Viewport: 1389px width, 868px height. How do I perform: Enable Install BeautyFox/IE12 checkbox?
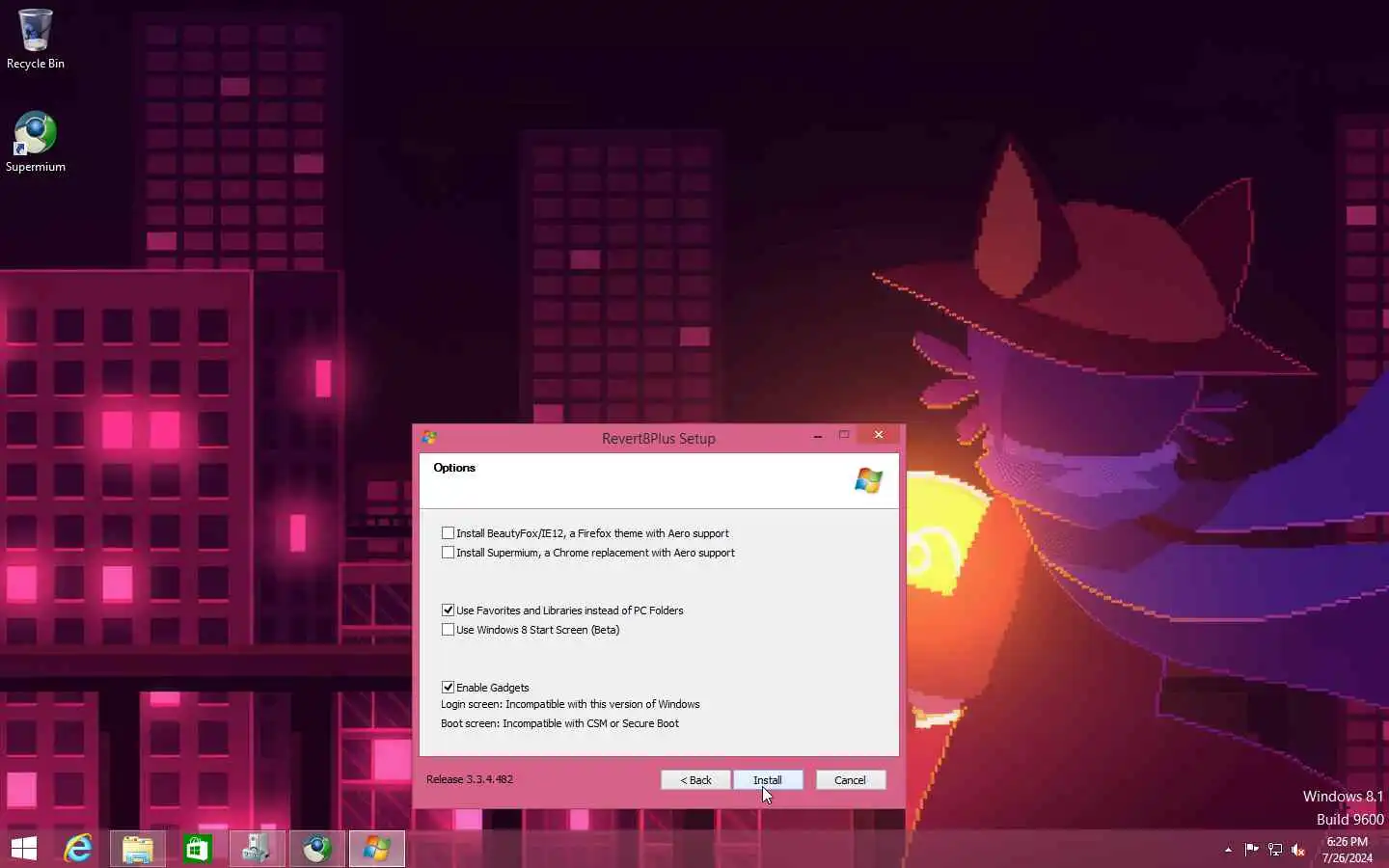click(448, 532)
